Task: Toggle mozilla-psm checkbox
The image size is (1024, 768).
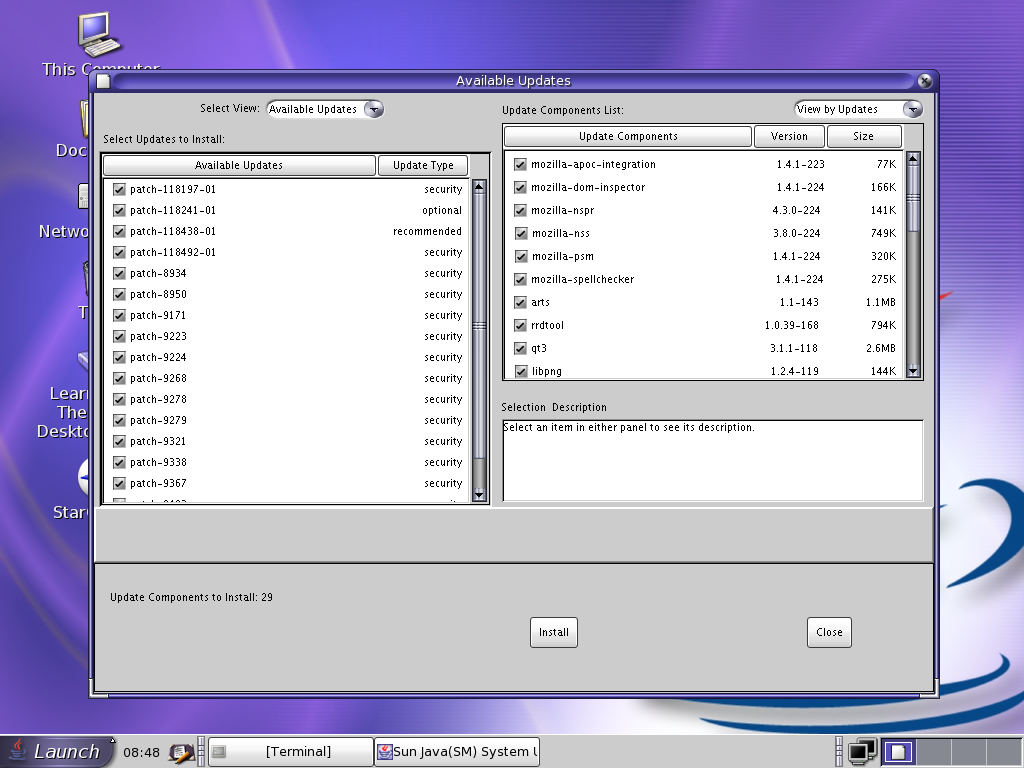Action: (520, 256)
